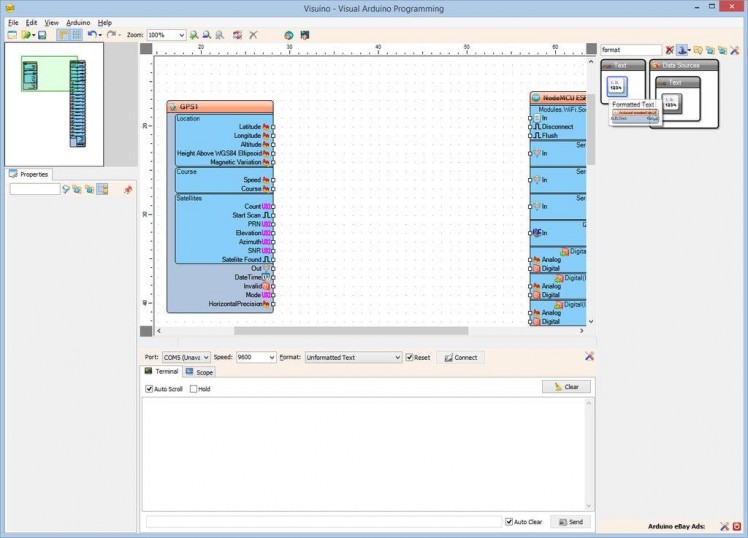748x538 pixels.
Task: Toggle the grid display toolbar icon
Action: point(76,35)
